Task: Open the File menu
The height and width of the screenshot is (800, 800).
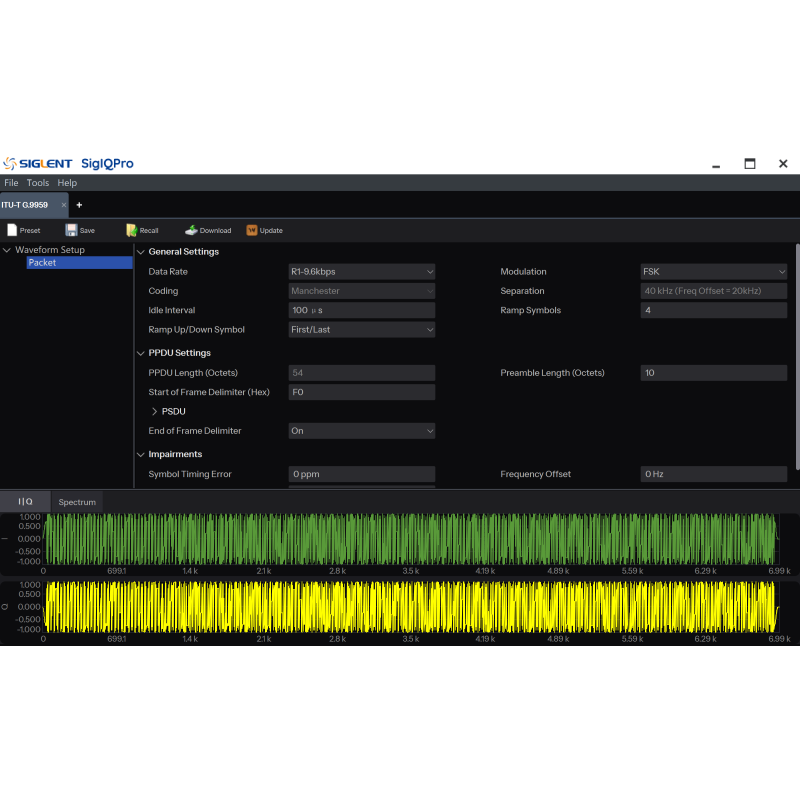Action: [11, 183]
